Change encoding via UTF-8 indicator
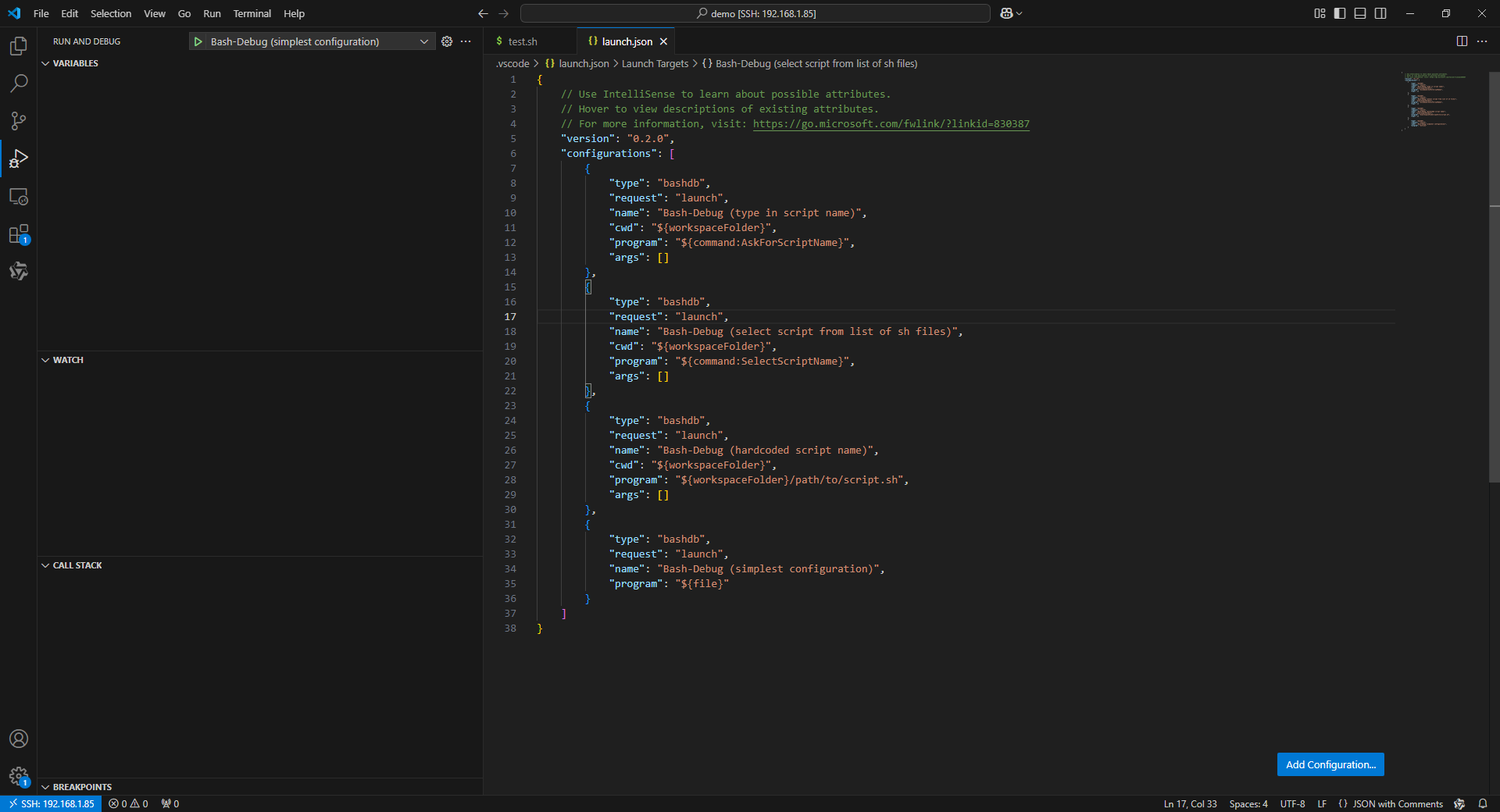1500x812 pixels. coord(1292,803)
